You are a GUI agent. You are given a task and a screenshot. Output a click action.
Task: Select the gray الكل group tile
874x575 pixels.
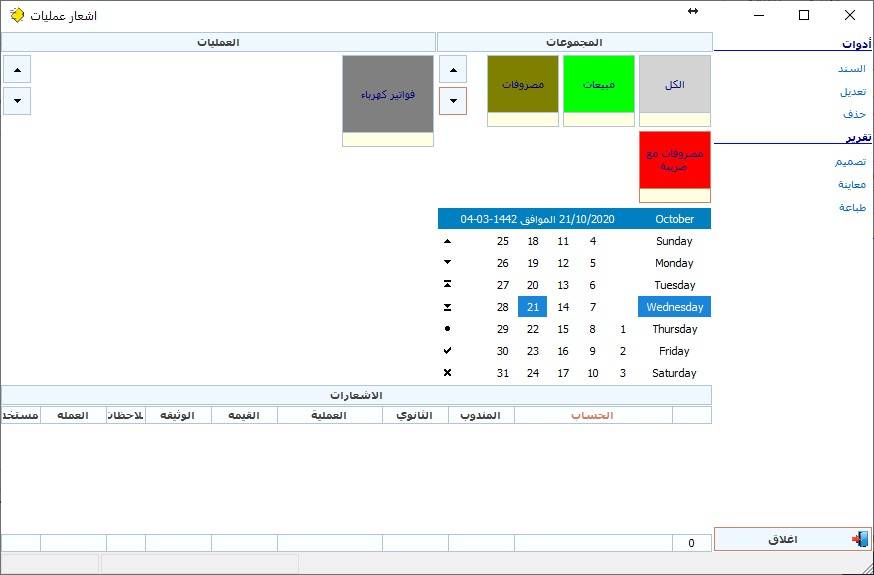[x=675, y=91]
